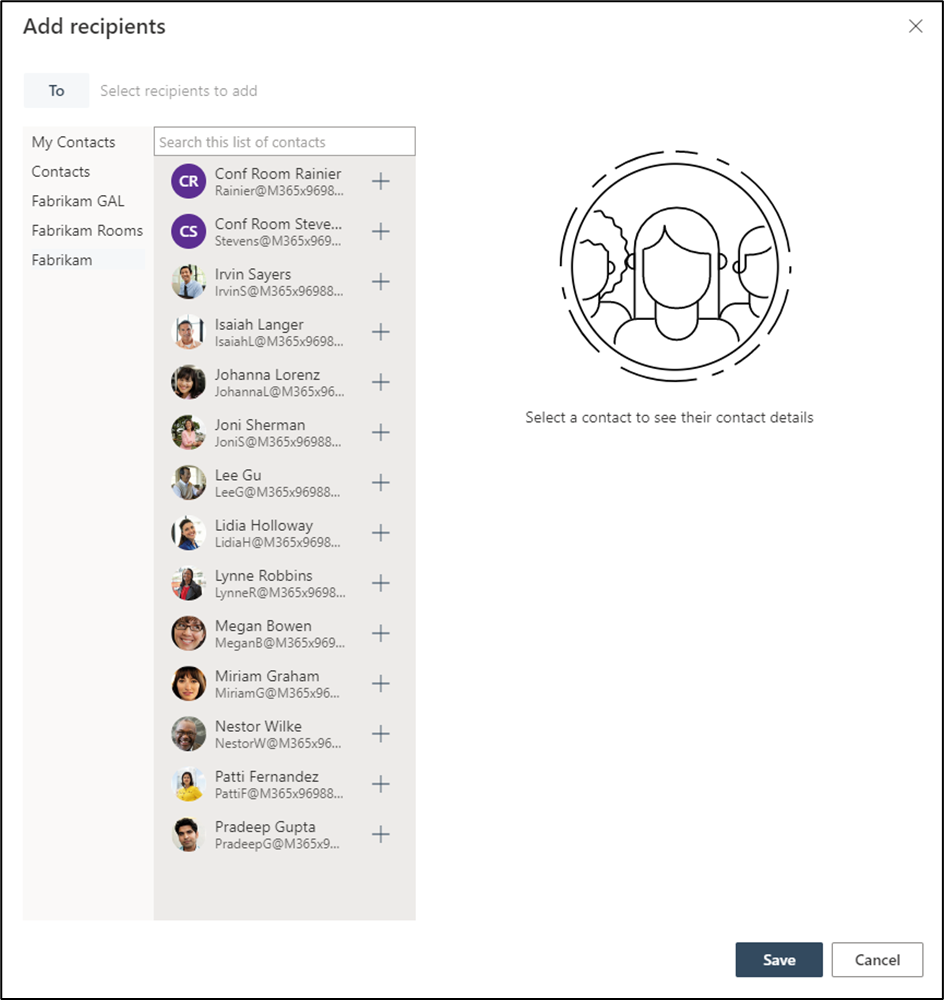Click the CR avatar for Conf Room Rainier
944x1000 pixels.
click(x=188, y=181)
